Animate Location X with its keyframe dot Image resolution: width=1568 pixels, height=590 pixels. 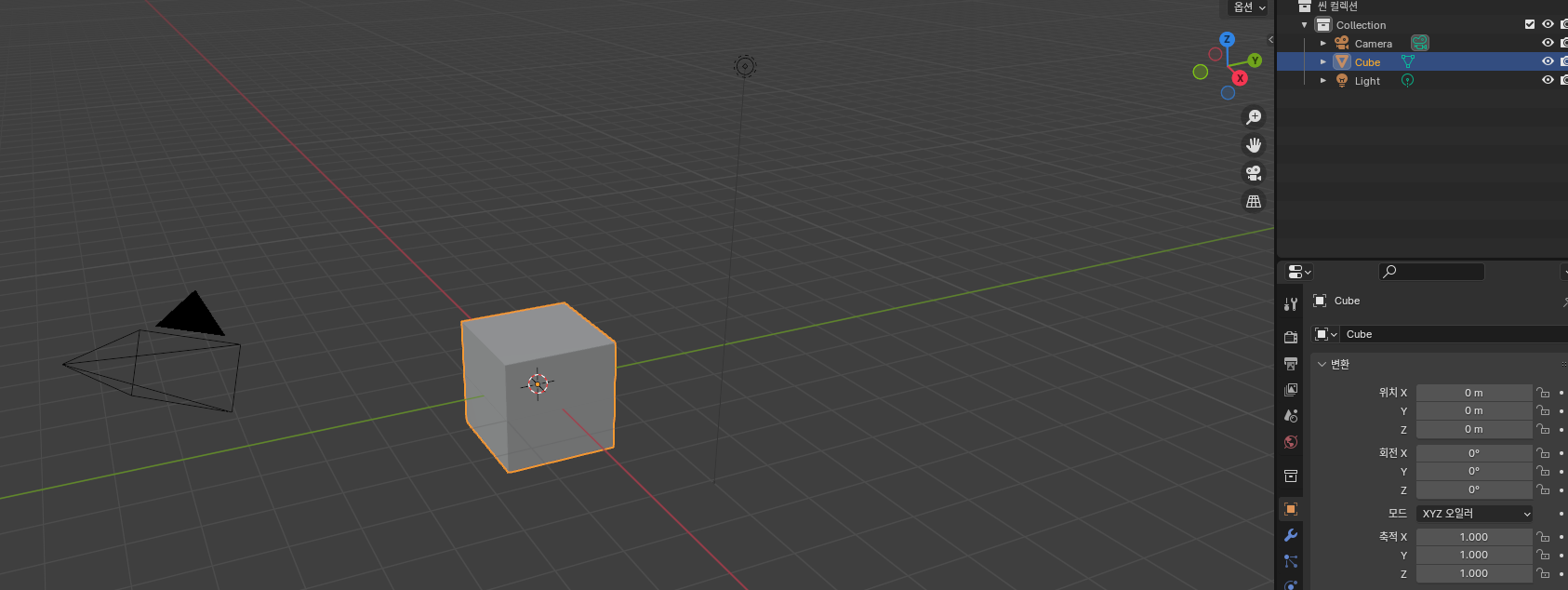click(x=1561, y=393)
